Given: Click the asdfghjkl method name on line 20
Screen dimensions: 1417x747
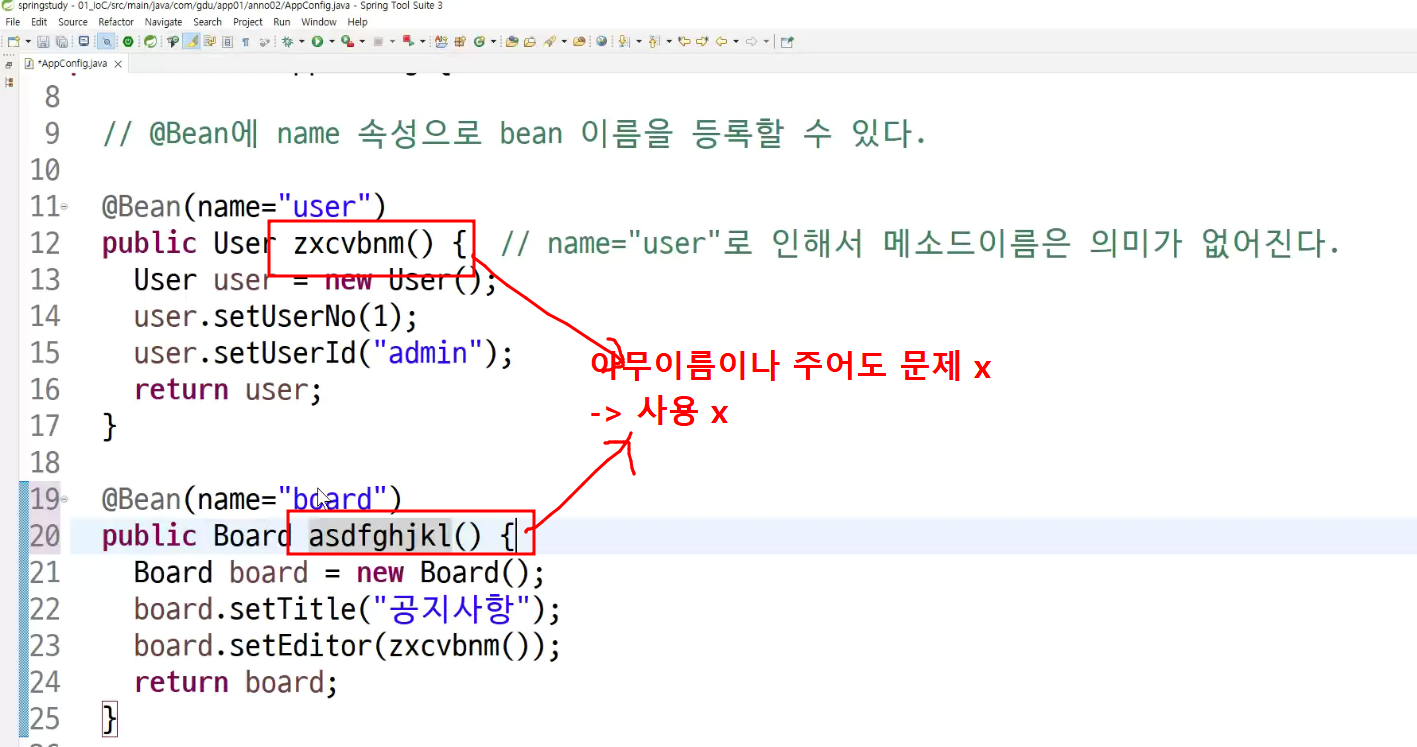Looking at the screenshot, I should tap(380, 536).
